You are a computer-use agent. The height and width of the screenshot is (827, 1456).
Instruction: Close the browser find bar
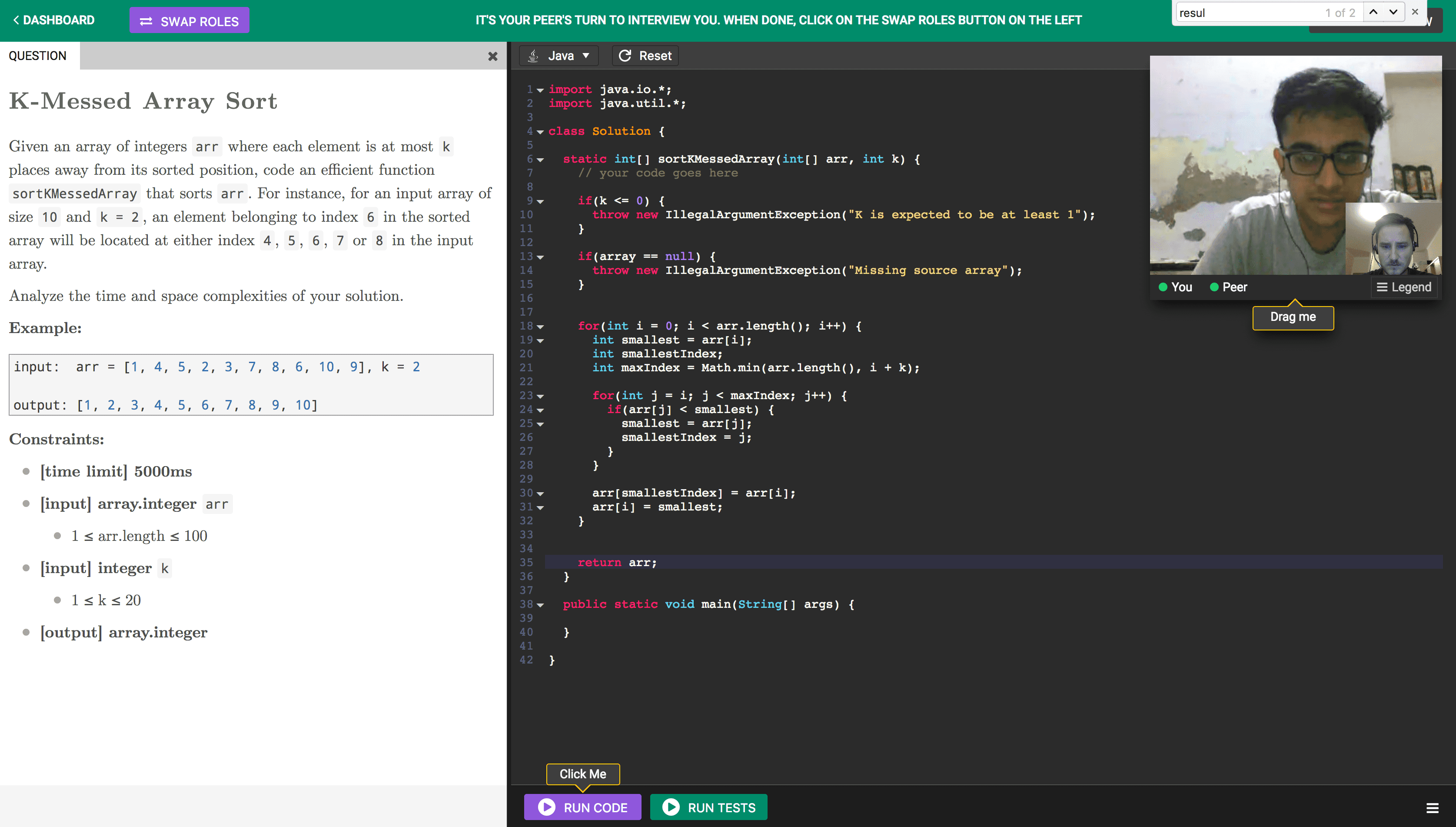(x=1415, y=12)
